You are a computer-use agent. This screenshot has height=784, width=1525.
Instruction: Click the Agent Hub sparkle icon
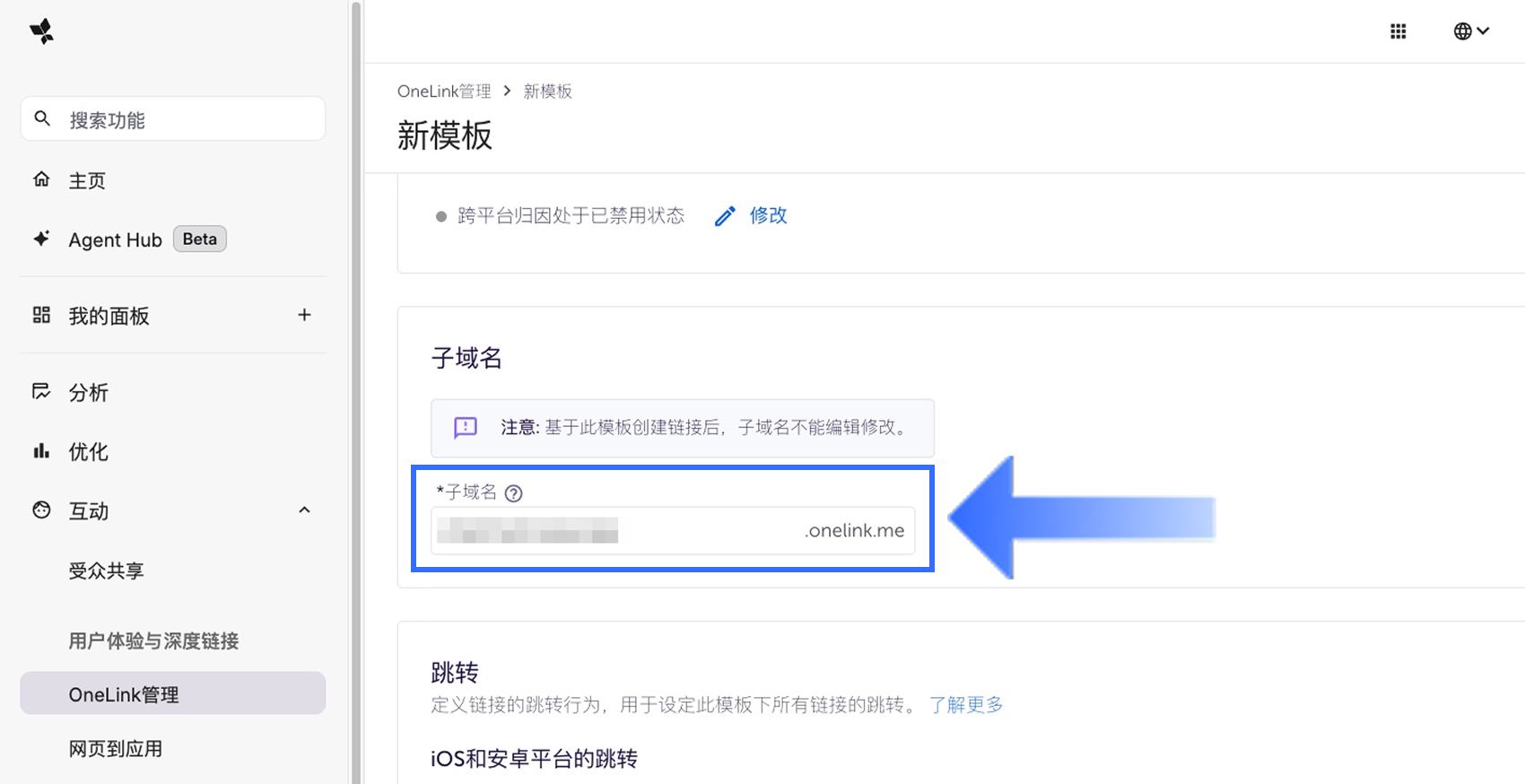41,239
